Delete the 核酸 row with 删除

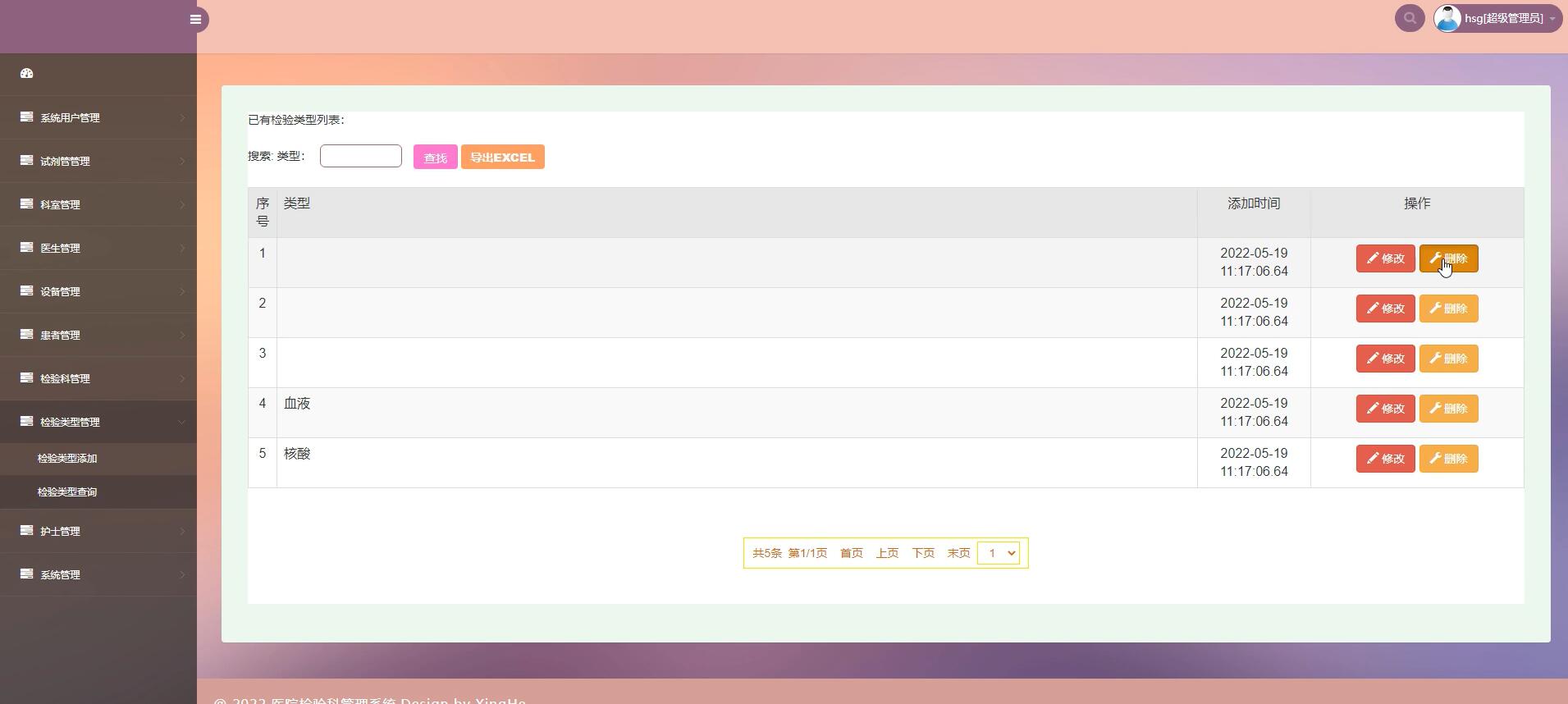click(1448, 459)
